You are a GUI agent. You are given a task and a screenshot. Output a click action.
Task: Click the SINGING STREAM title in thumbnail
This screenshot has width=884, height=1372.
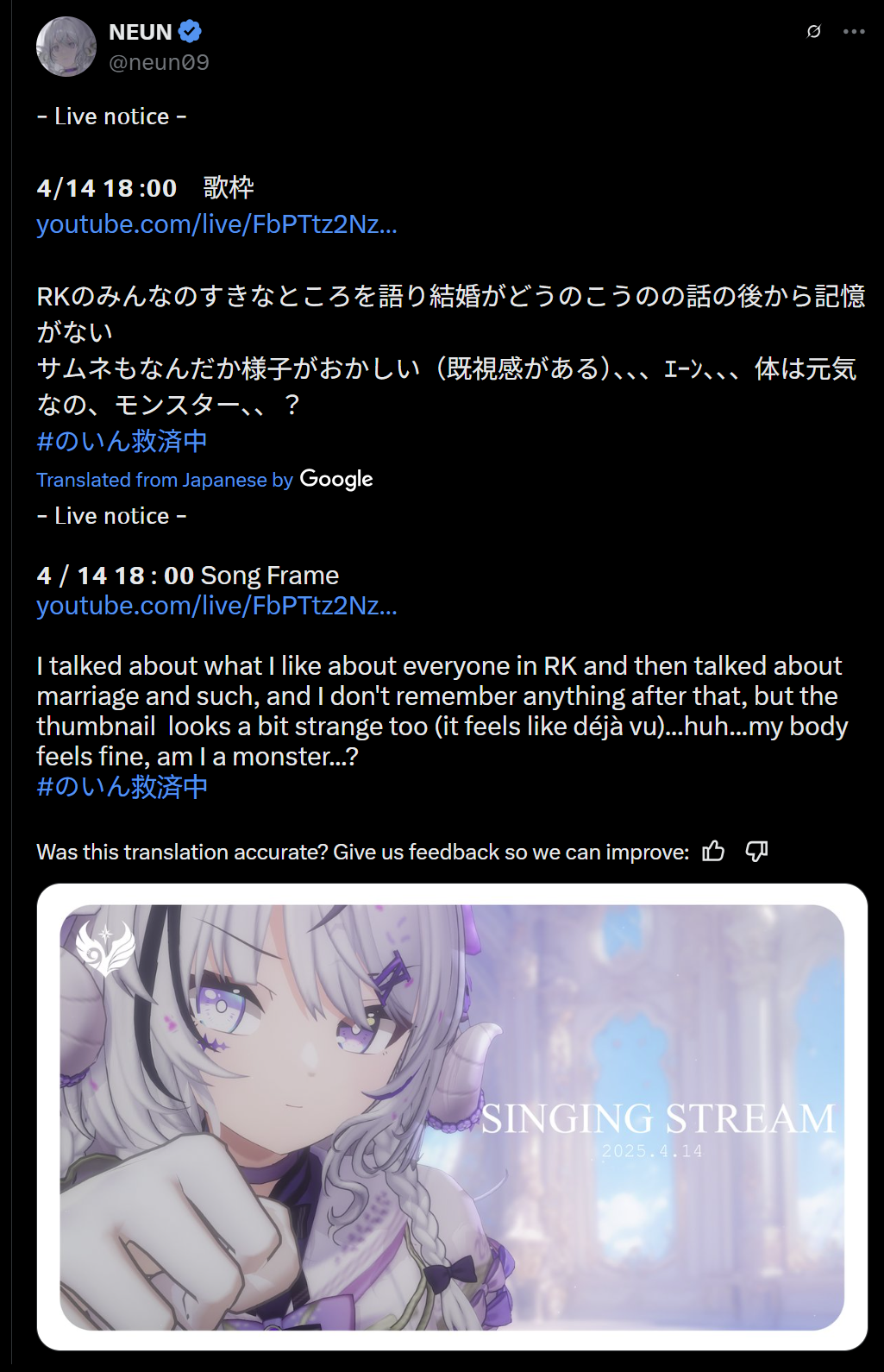(x=658, y=1119)
